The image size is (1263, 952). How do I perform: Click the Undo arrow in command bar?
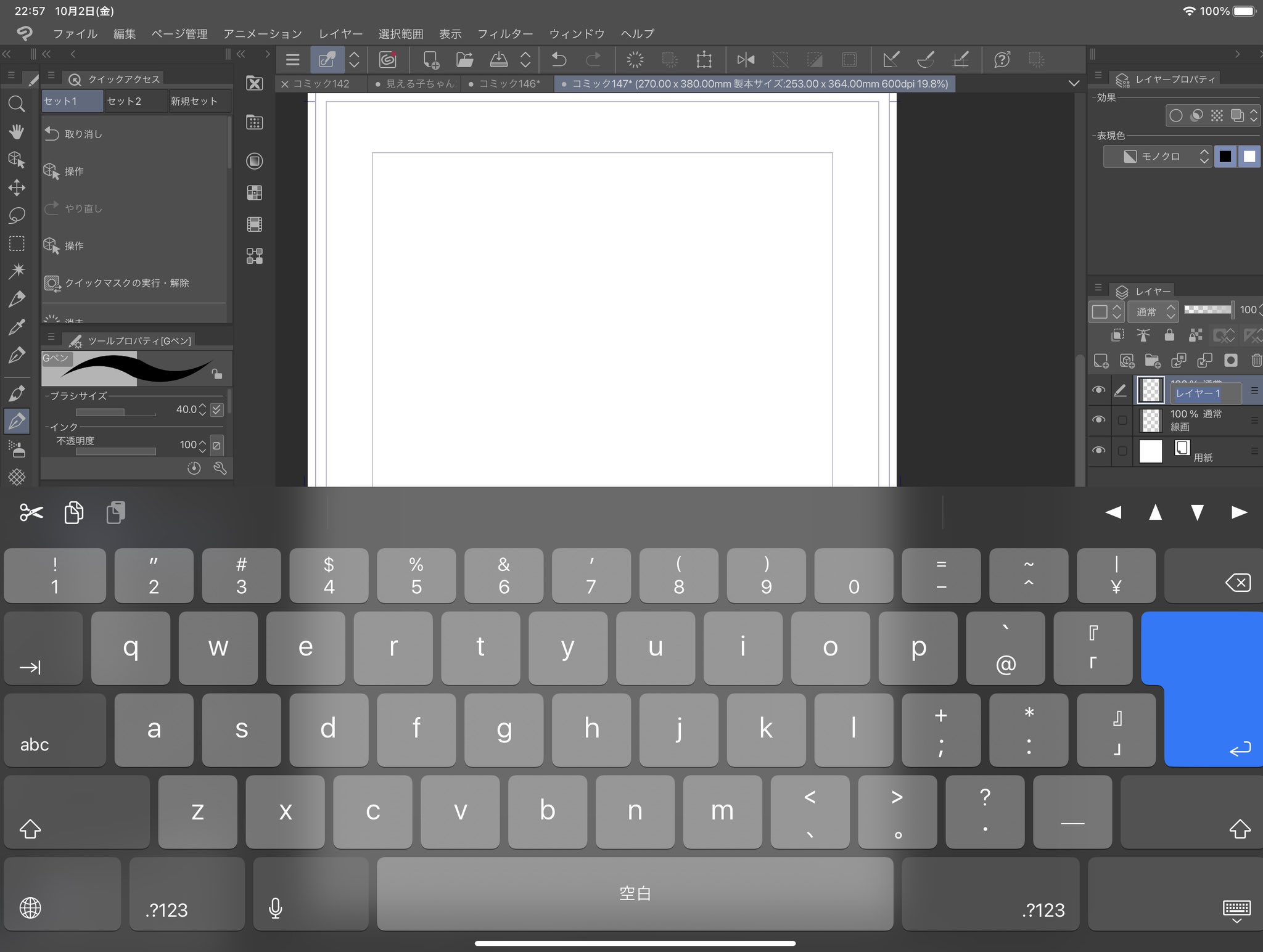tap(559, 60)
